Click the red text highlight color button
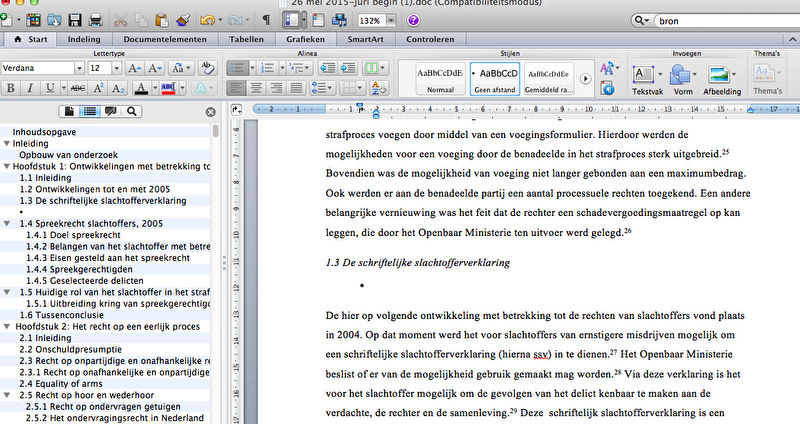Image resolution: width=800 pixels, height=424 pixels. [x=167, y=89]
